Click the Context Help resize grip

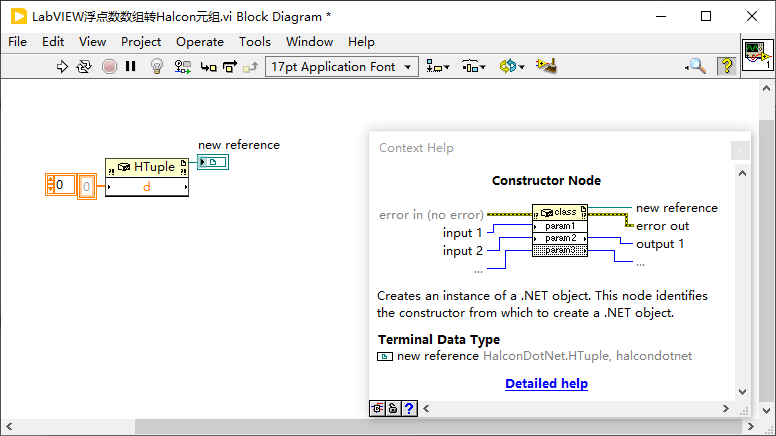pyautogui.click(x=744, y=411)
